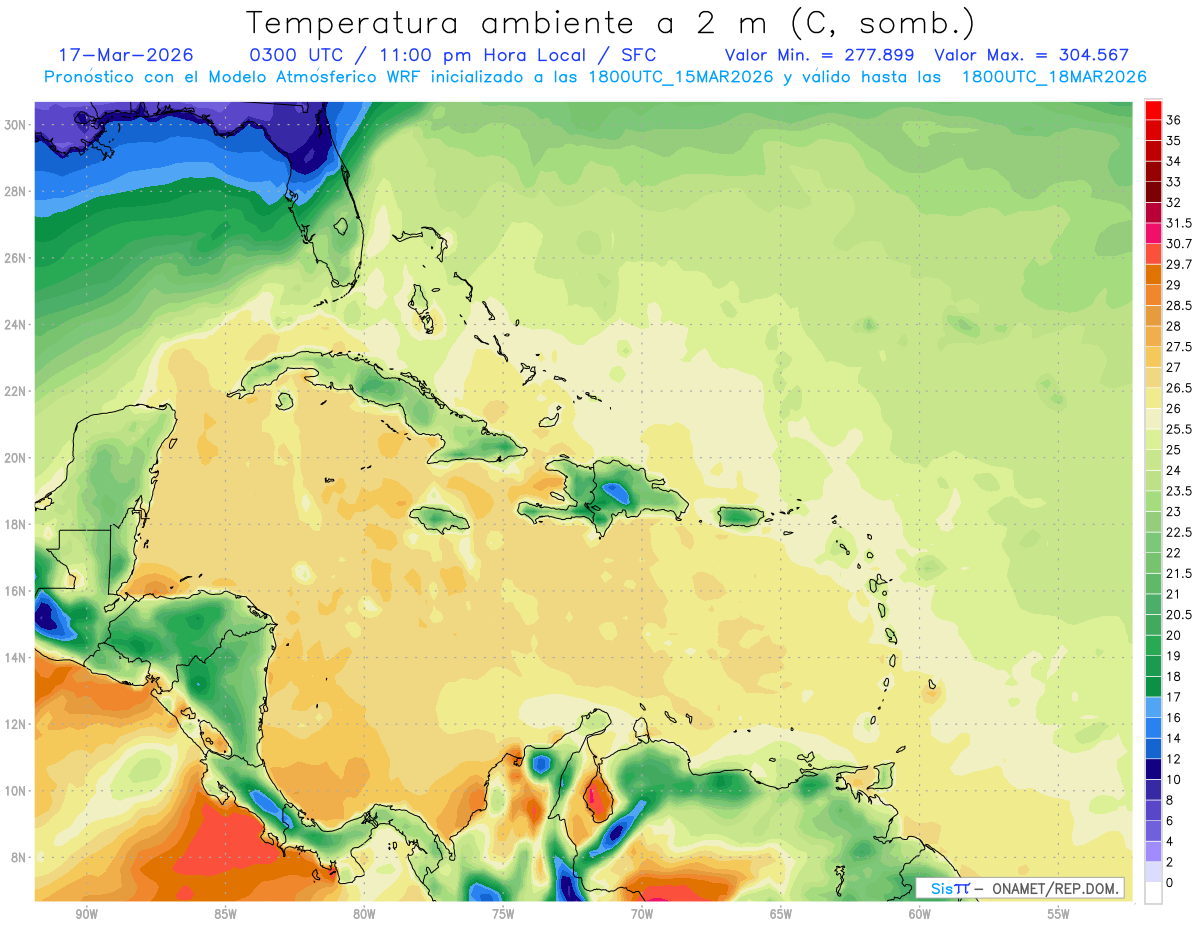The height and width of the screenshot is (927, 1200).
Task: Click the '80W' longitude label
Action: [x=364, y=914]
